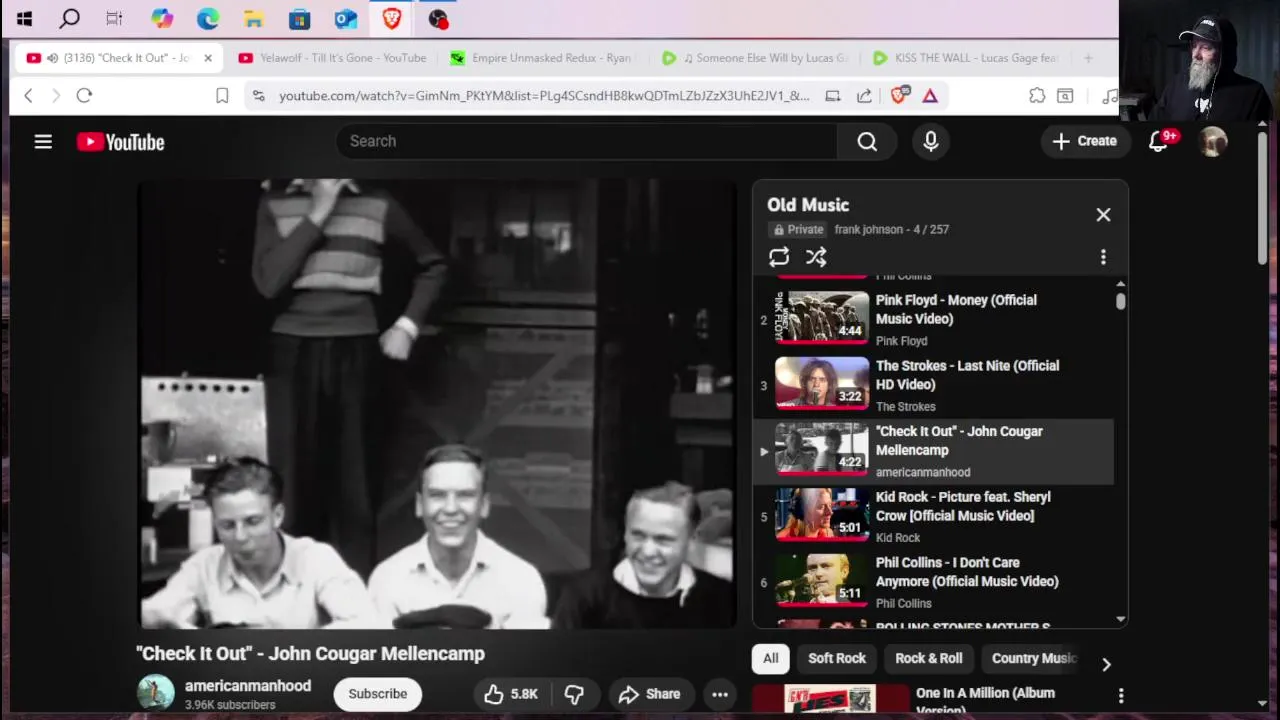The height and width of the screenshot is (720, 1280).
Task: Reload the current page
Action: click(x=84, y=96)
